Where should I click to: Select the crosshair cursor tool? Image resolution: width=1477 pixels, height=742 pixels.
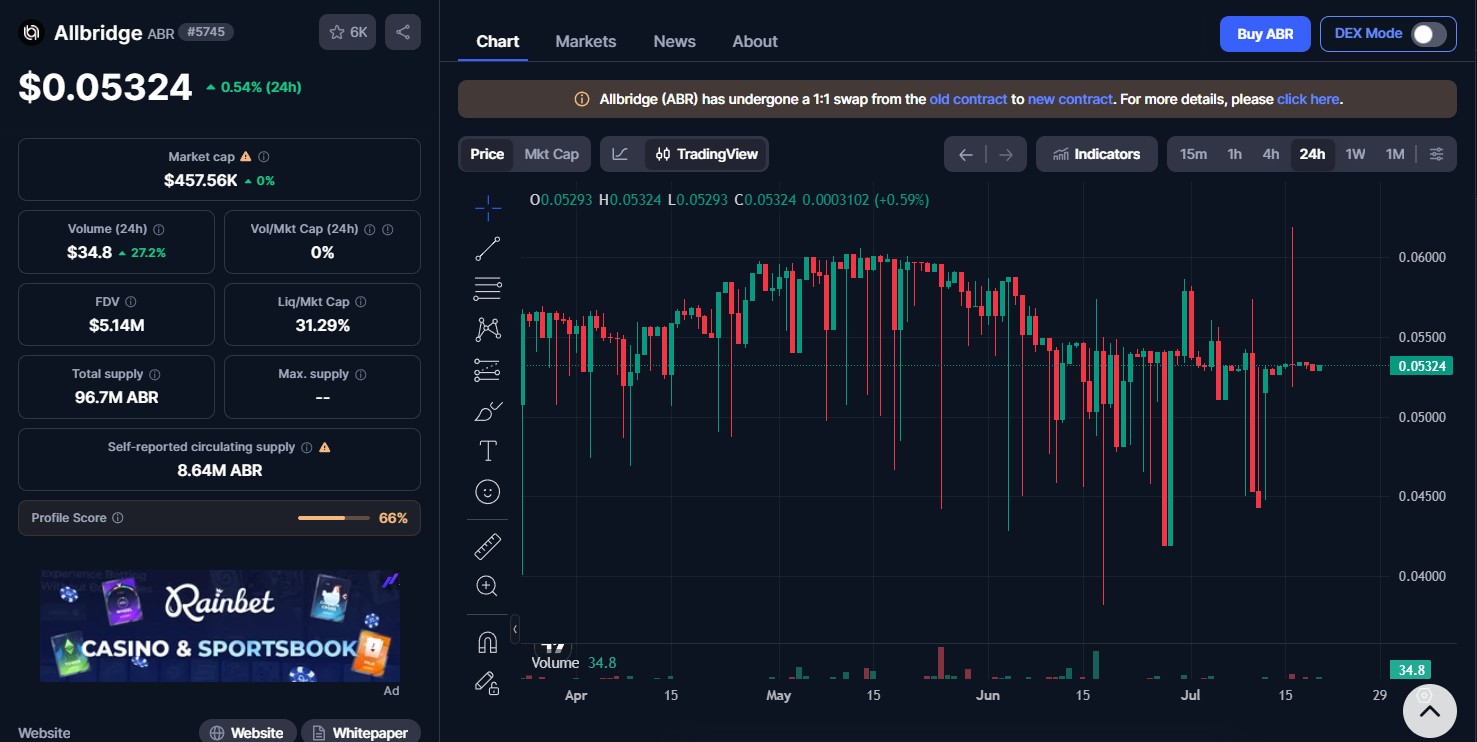(488, 208)
